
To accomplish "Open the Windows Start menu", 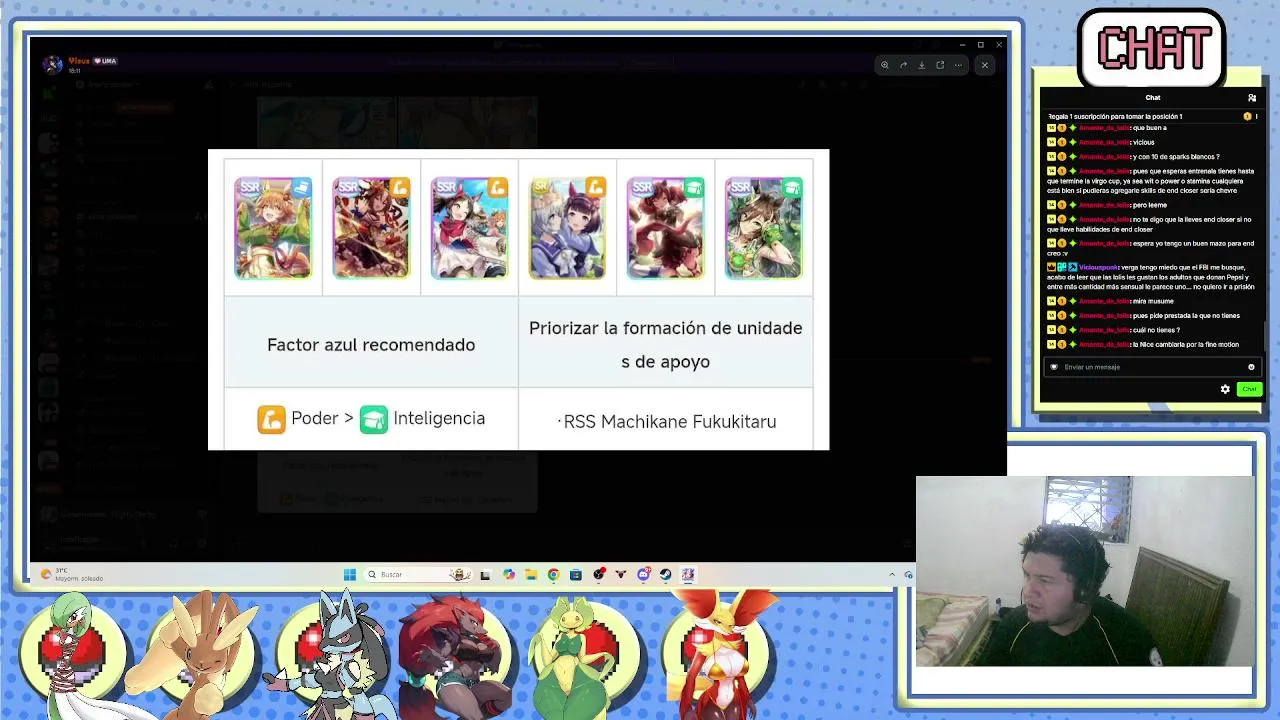I will [349, 575].
